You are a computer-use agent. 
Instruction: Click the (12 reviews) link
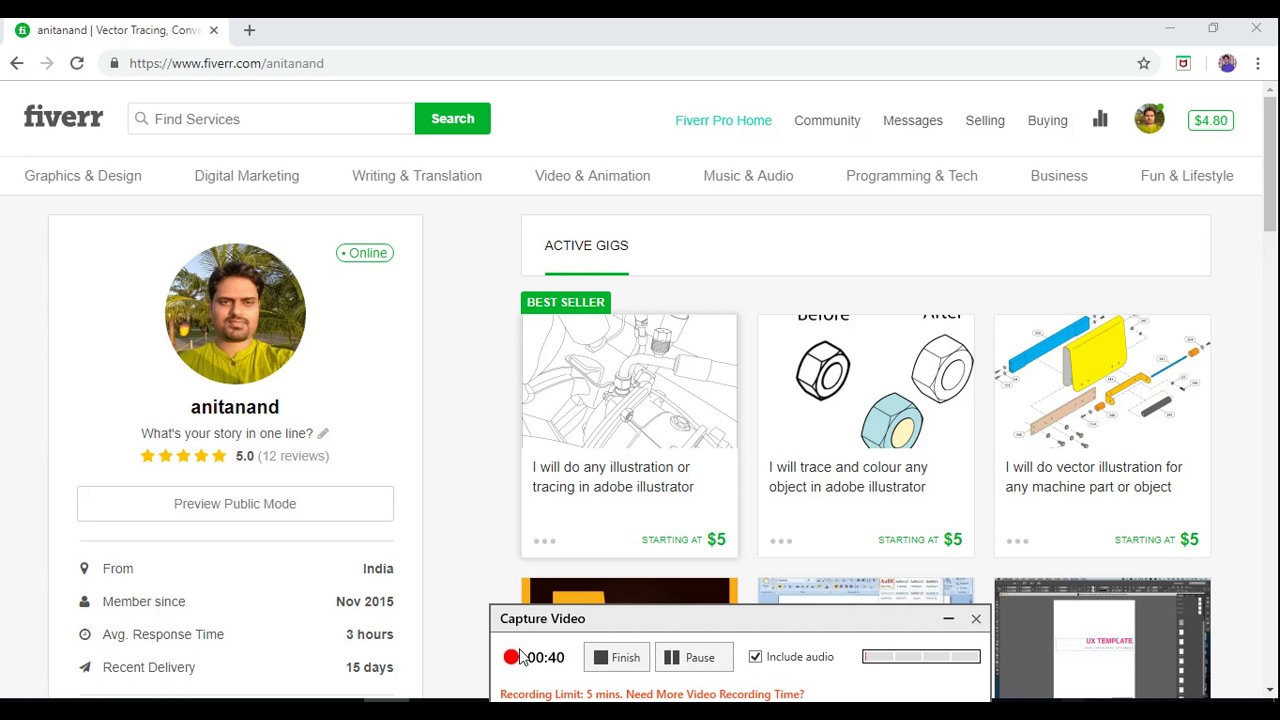coord(293,456)
